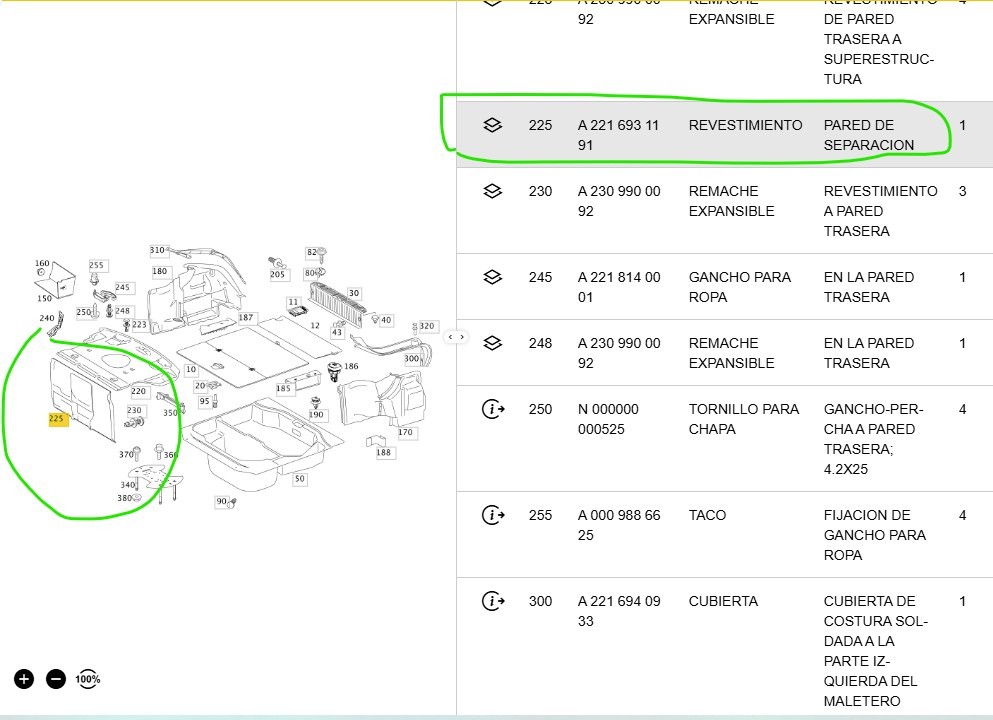Screen dimensions: 993x720
Task: Click layers icon for part row 248
Action: pyautogui.click(x=492, y=344)
